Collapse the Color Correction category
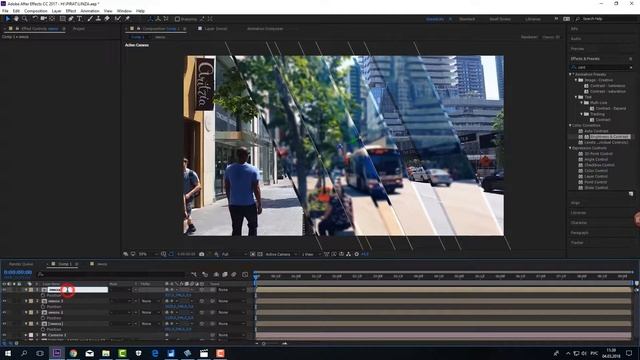This screenshot has width=640, height=360. tap(571, 125)
